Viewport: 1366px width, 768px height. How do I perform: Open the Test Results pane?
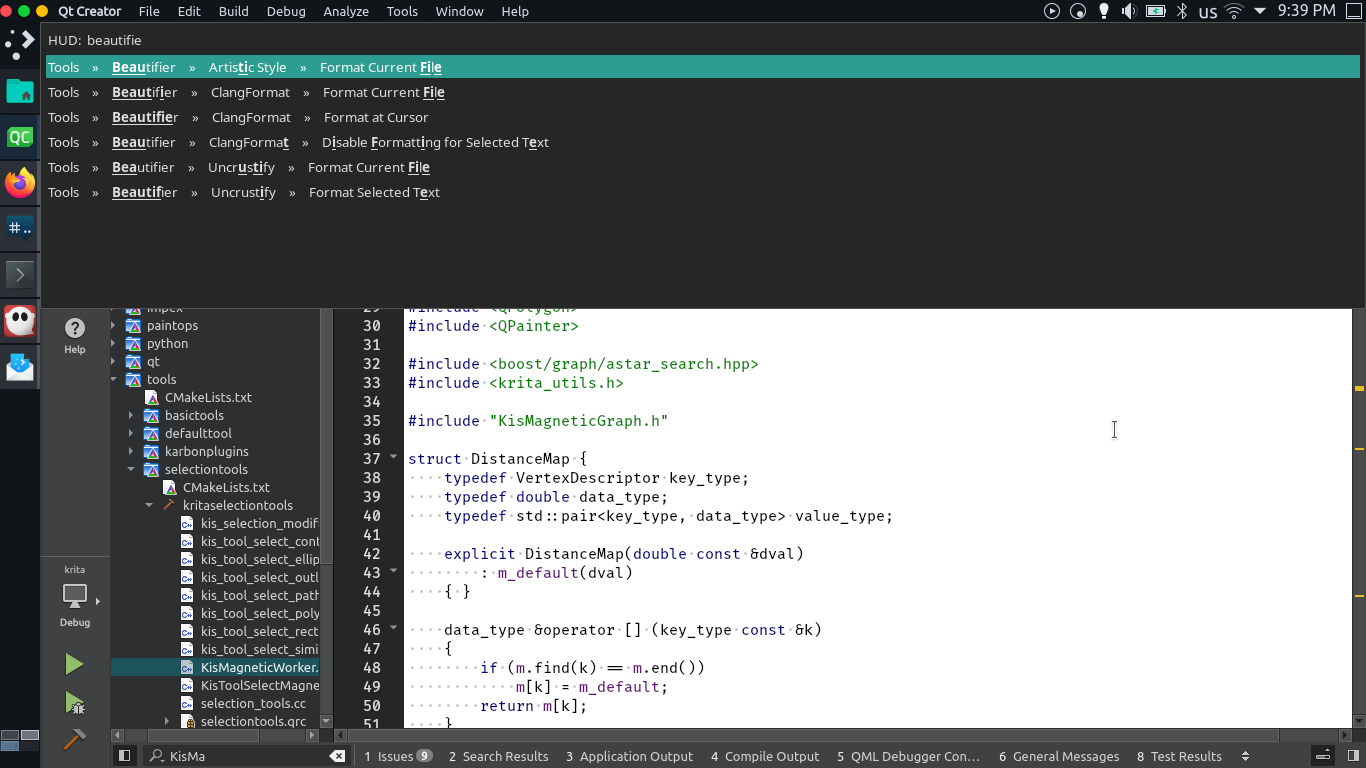point(1179,756)
